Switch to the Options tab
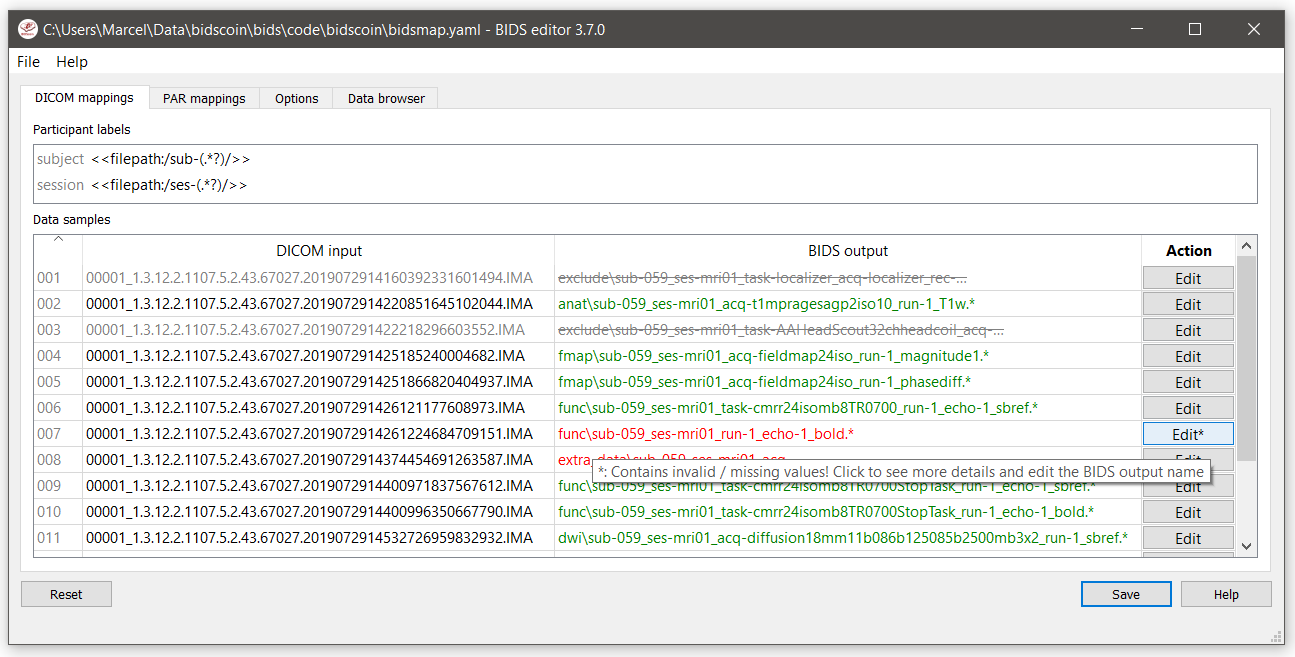This screenshot has height=657, width=1295. pos(297,98)
